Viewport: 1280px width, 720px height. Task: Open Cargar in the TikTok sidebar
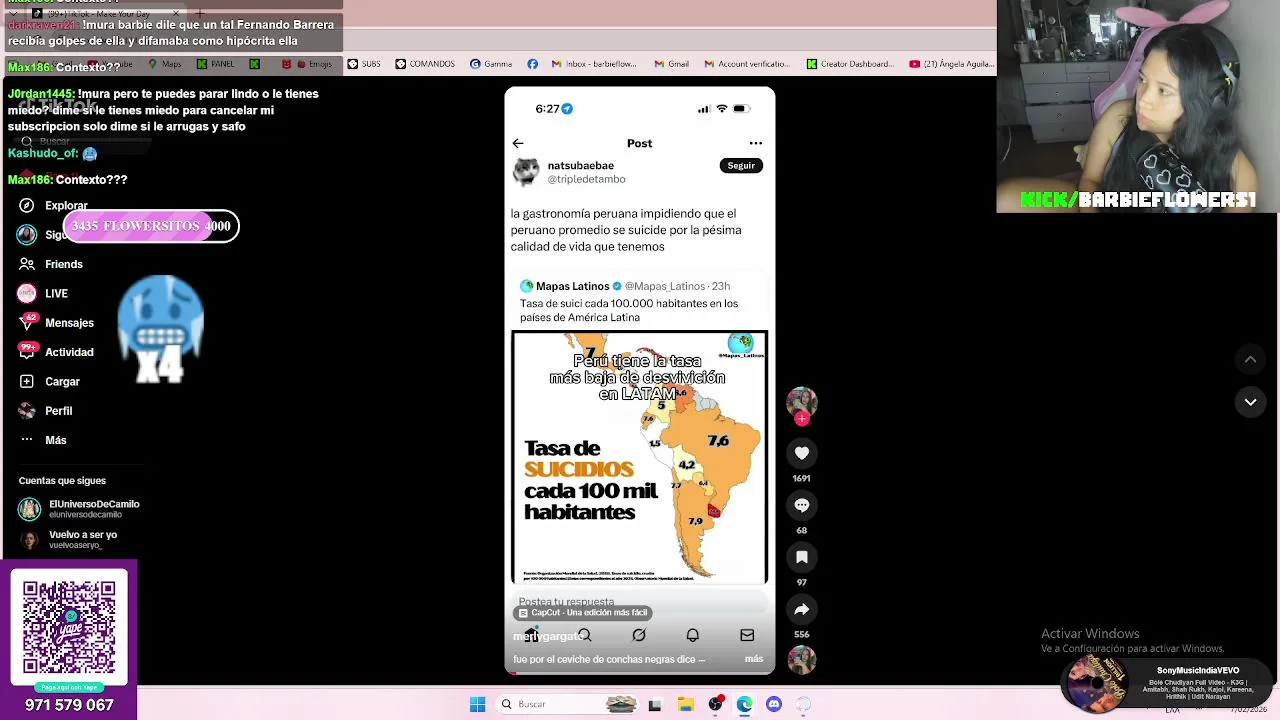[x=62, y=381]
